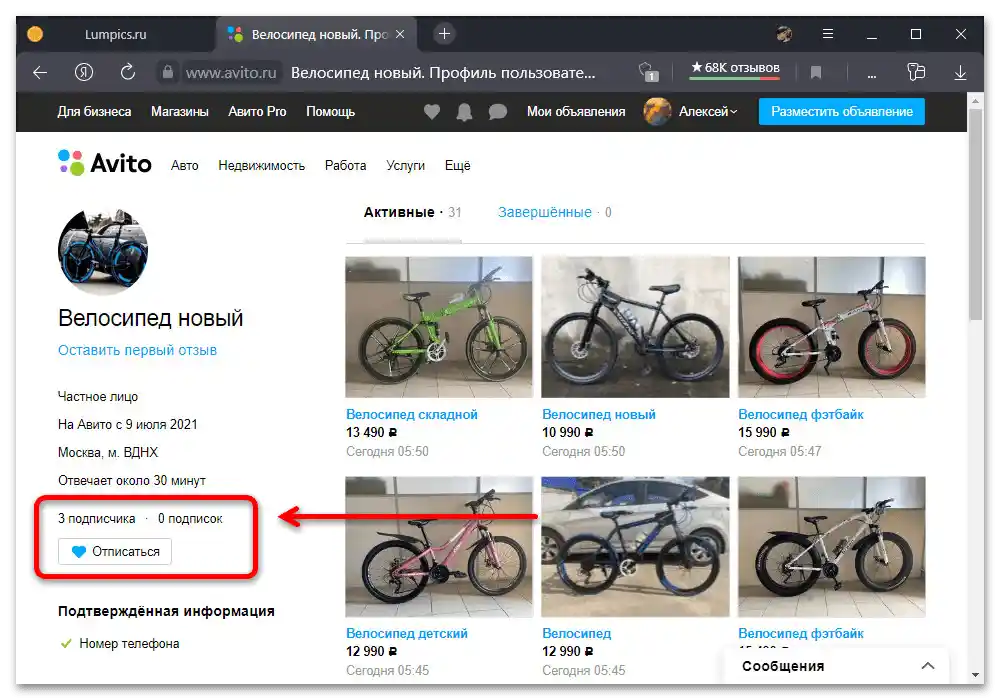This screenshot has height=700, width=1000.
Task: Open the green Велосипед складной photo
Action: coord(439,327)
